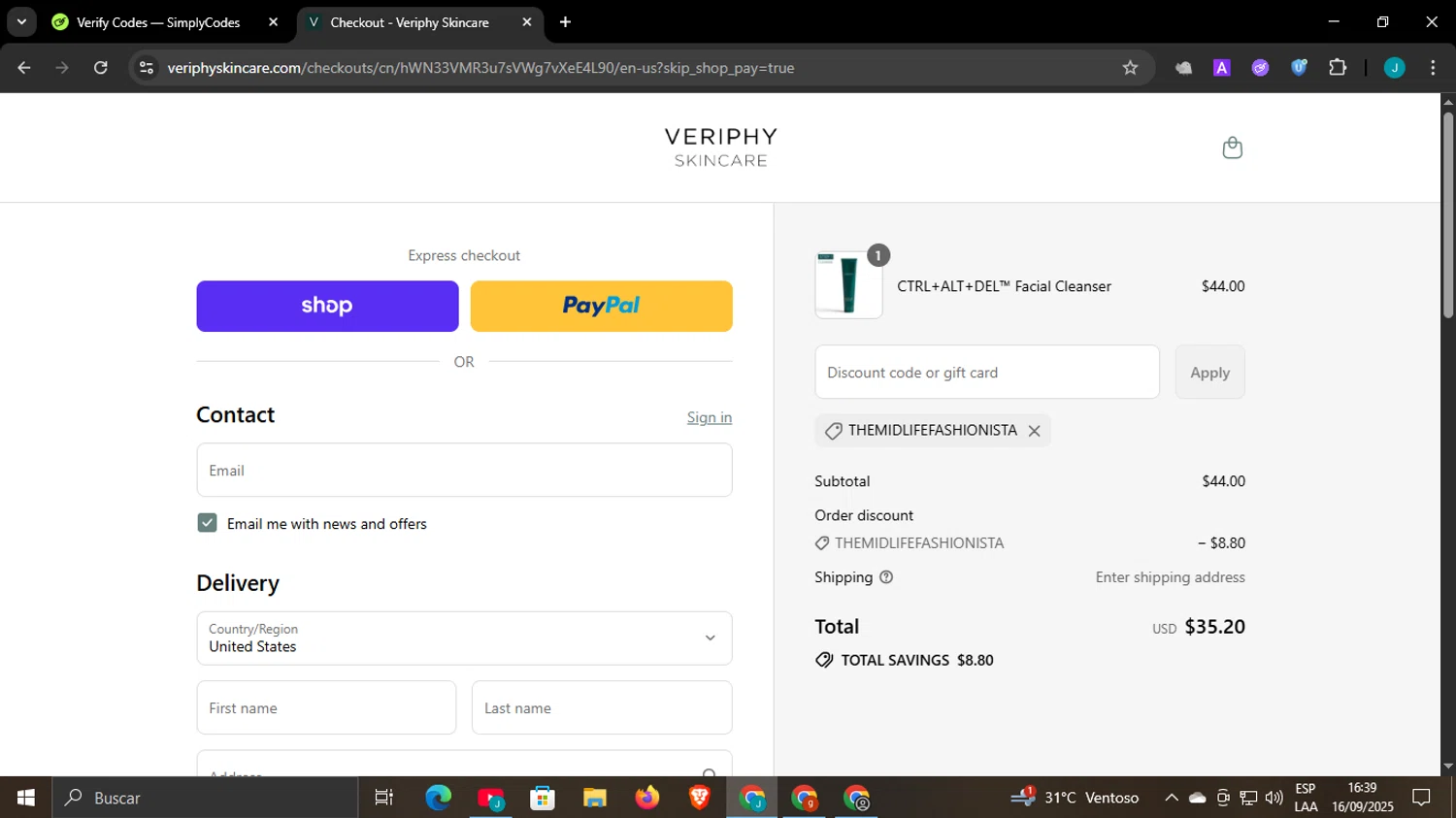Expand the Country/Region dropdown
The width and height of the screenshot is (1456, 818).
(x=464, y=638)
